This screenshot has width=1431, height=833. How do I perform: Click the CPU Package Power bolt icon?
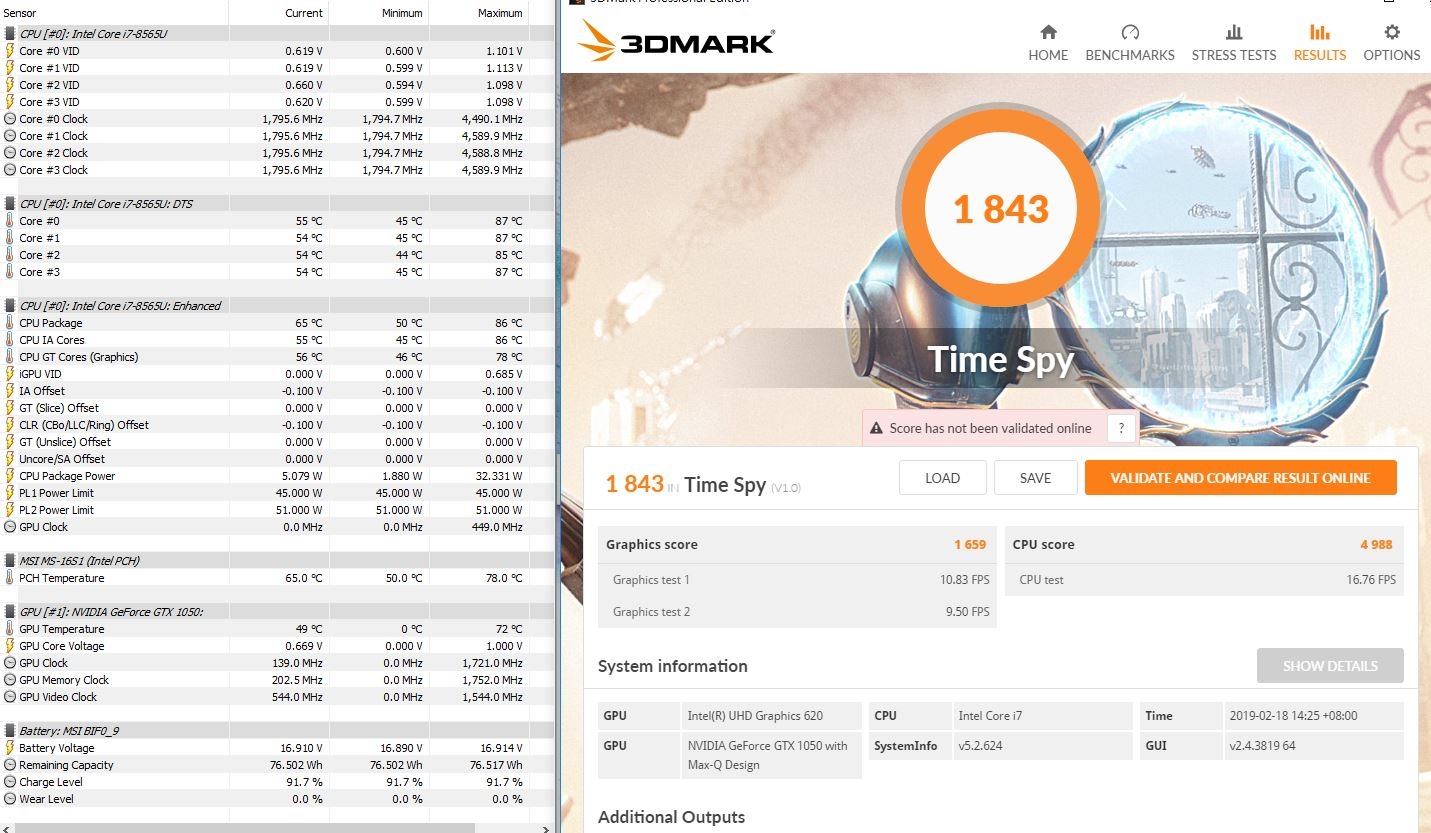10,475
